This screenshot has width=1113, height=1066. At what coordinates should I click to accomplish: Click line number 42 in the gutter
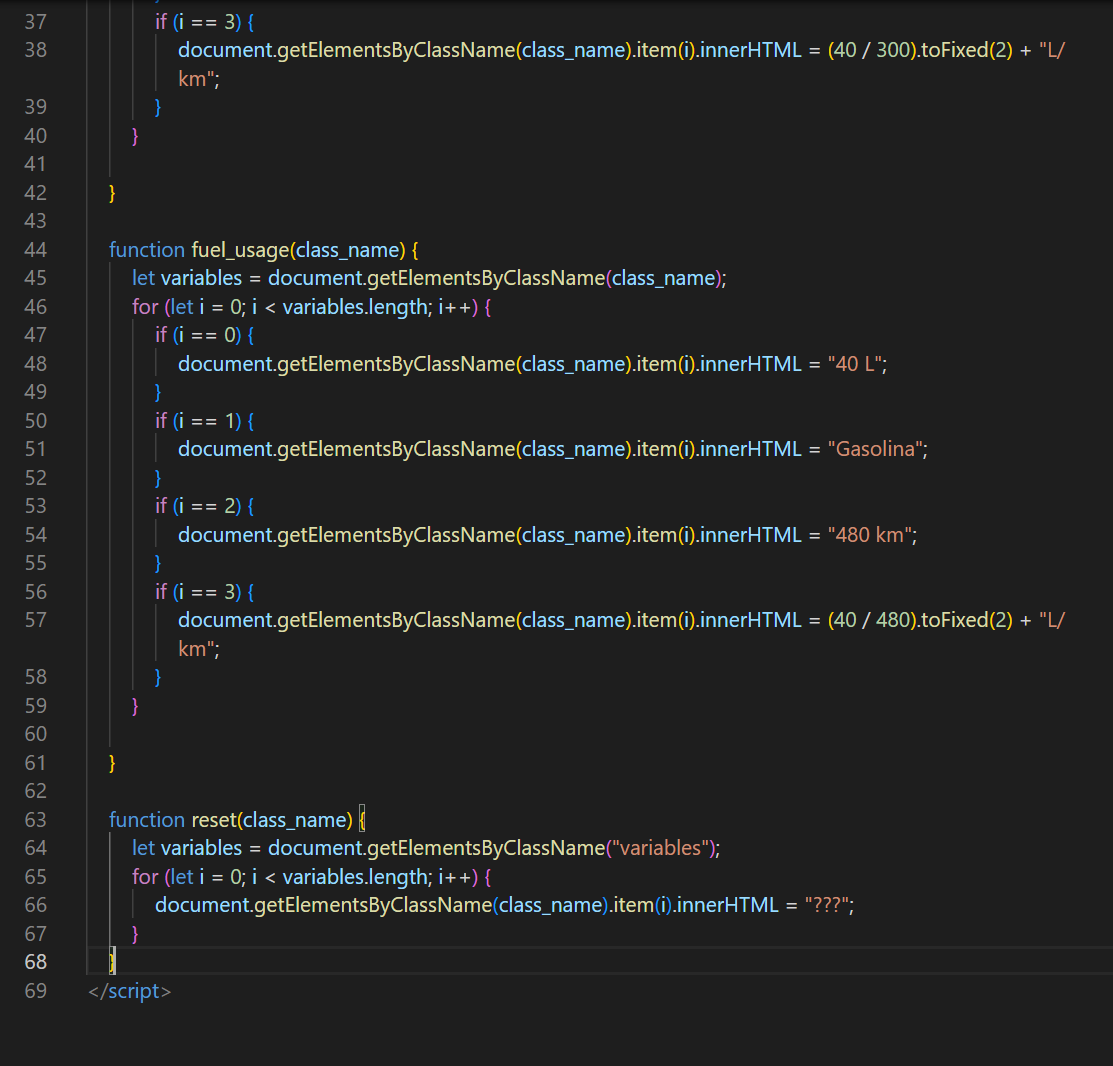(35, 193)
